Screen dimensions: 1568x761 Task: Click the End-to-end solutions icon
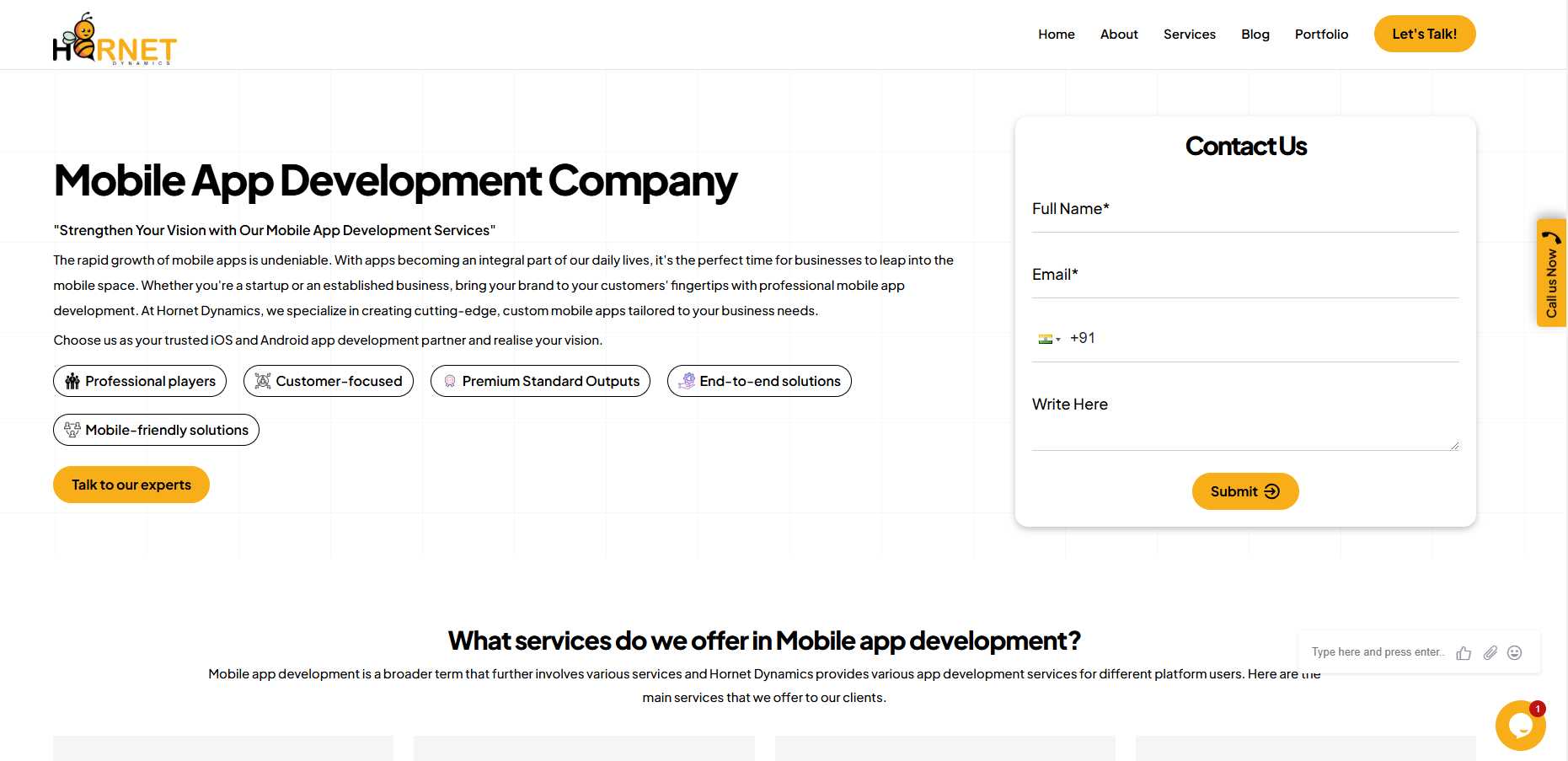[x=687, y=381]
